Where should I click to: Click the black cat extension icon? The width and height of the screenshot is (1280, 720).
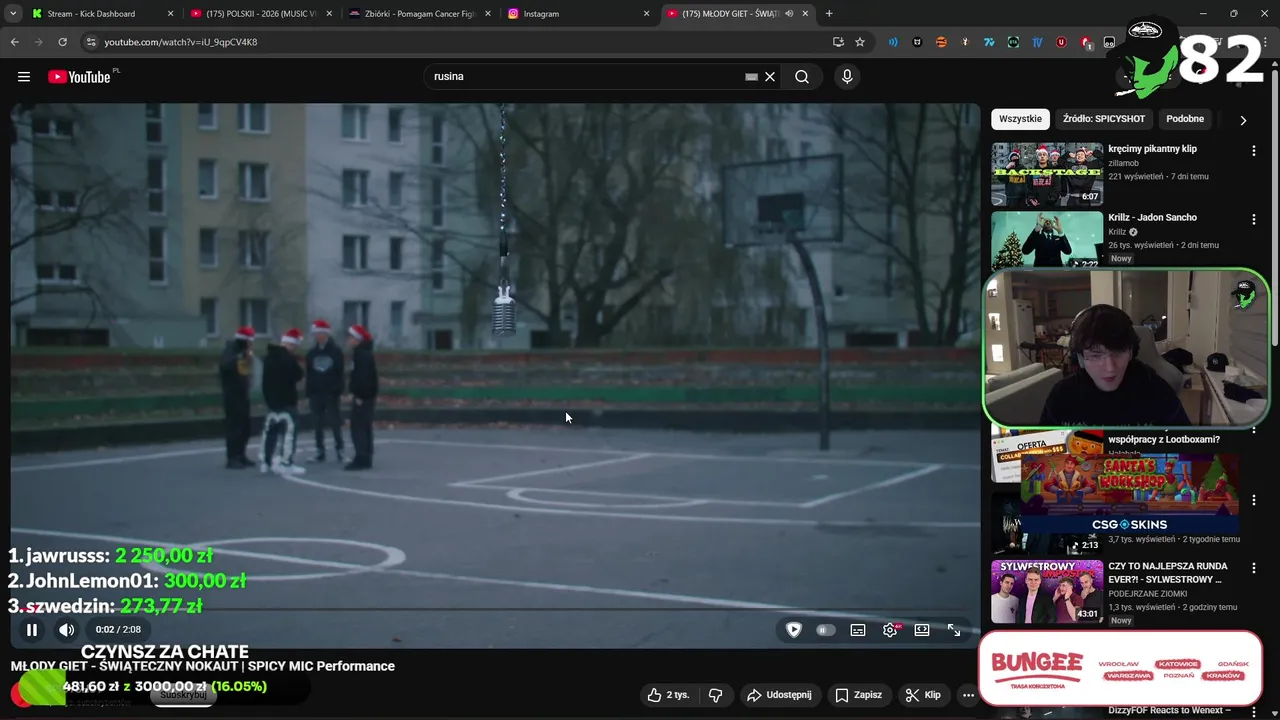917,42
